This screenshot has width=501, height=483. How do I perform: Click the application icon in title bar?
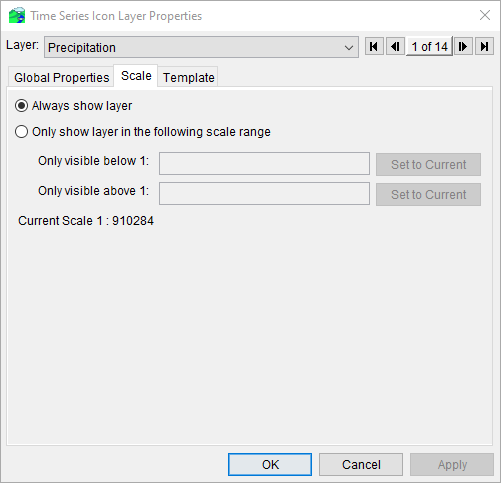(x=17, y=15)
